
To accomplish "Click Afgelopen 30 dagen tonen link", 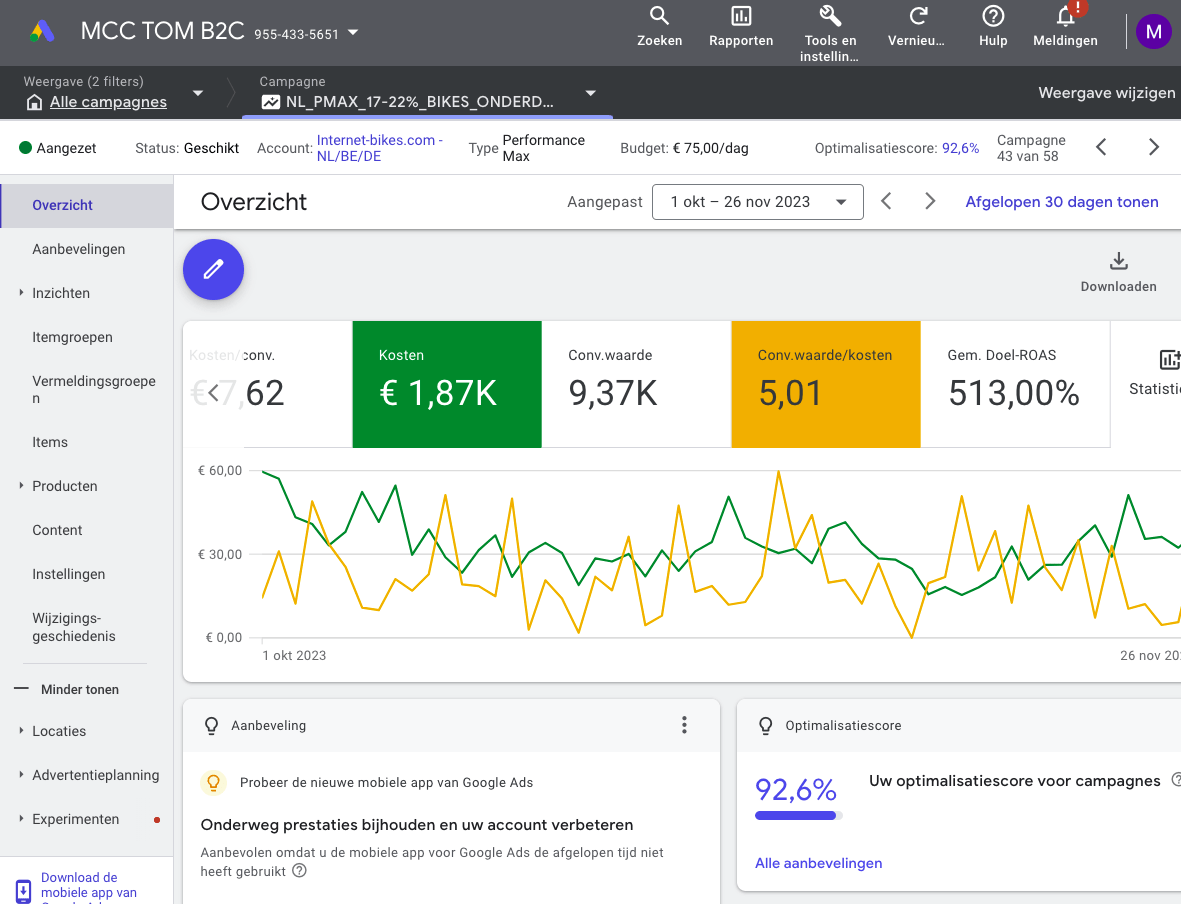I will pos(1061,202).
